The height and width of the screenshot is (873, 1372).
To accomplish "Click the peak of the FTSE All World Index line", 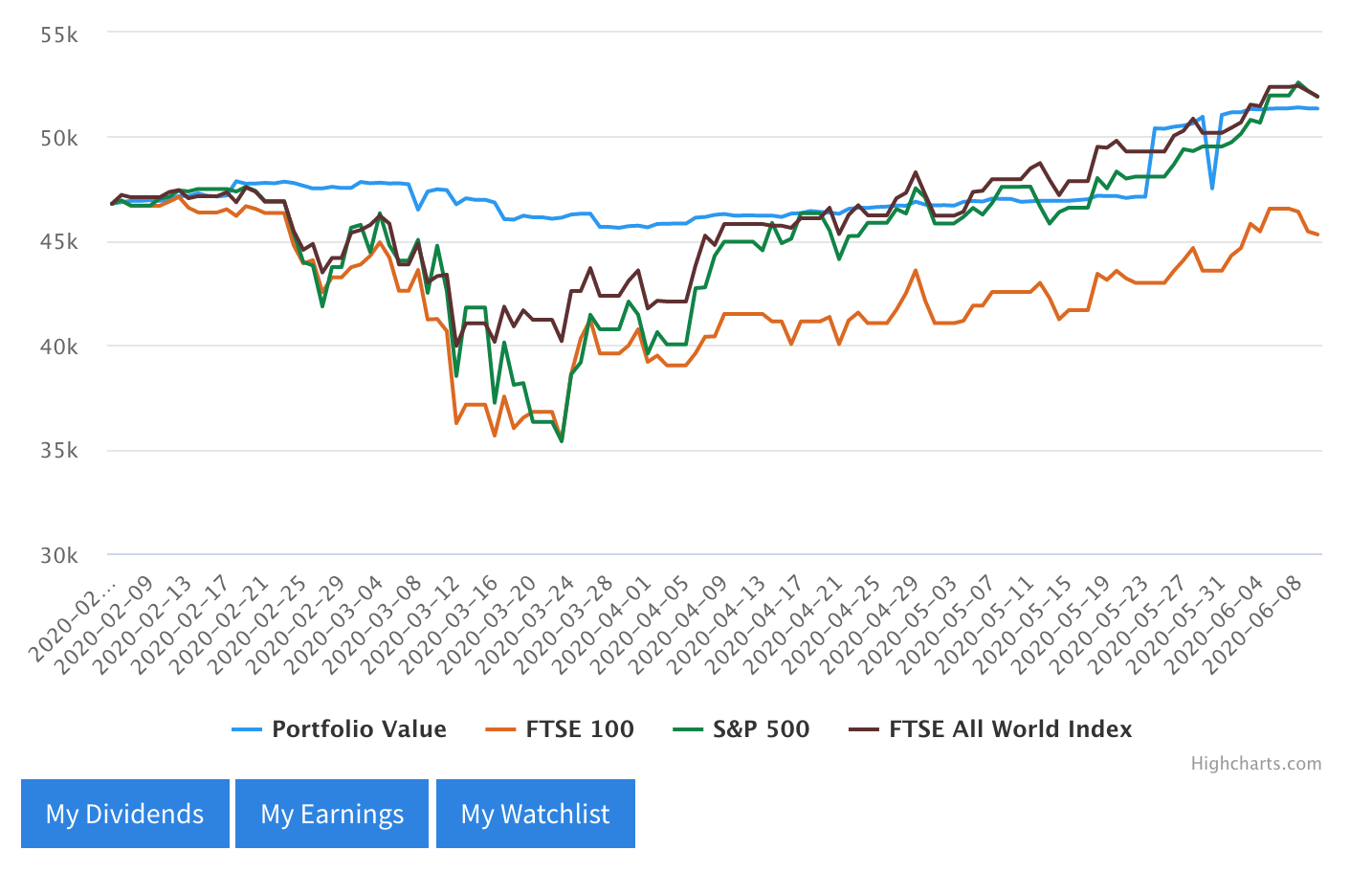I will pyautogui.click(x=1282, y=86).
